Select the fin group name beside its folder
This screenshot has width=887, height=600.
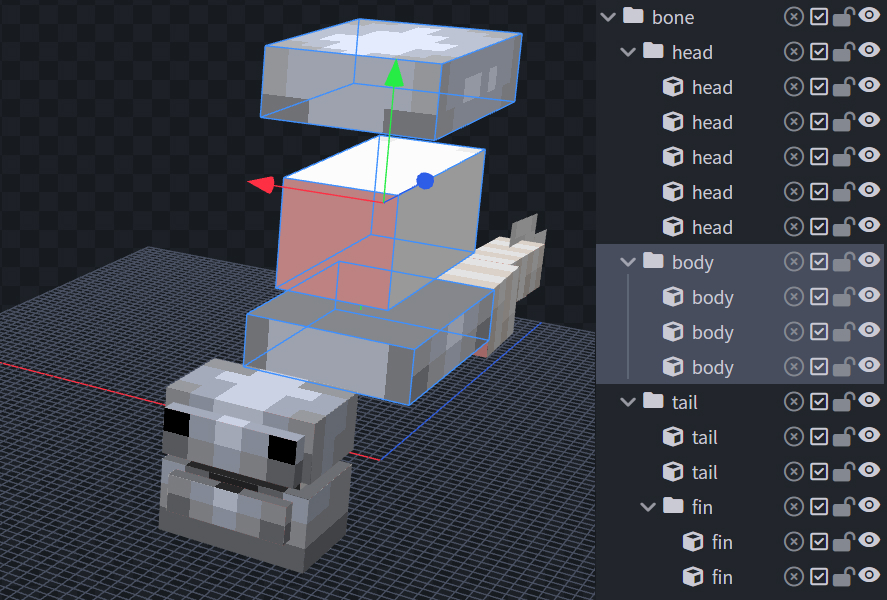pos(702,507)
